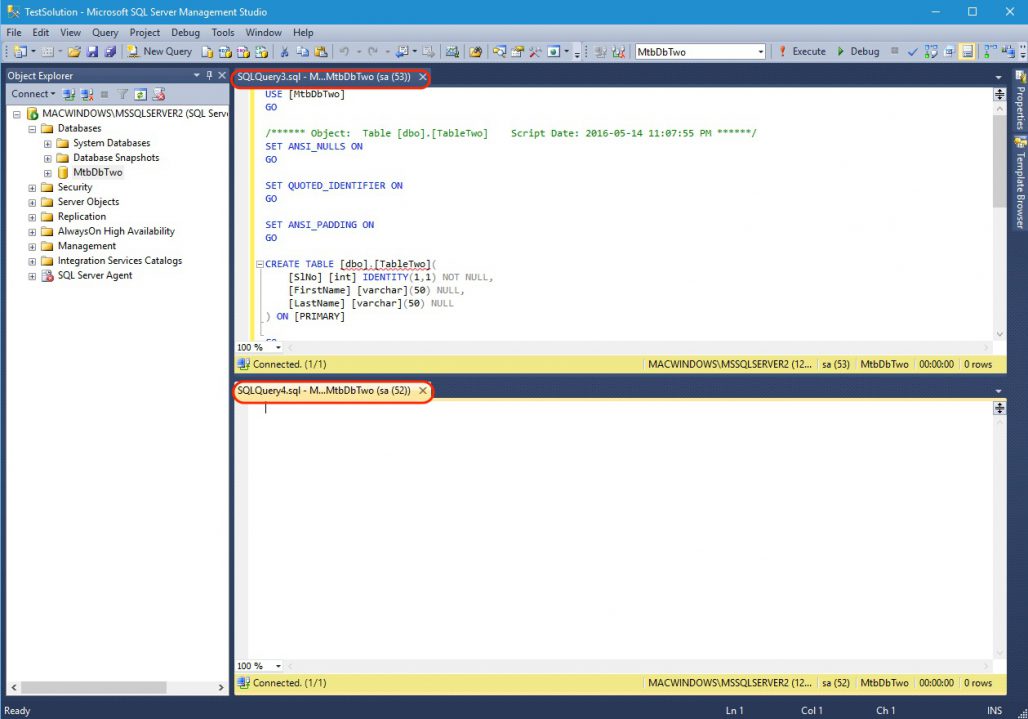Click the New Query button
This screenshot has width=1028, height=719.
click(x=159, y=52)
